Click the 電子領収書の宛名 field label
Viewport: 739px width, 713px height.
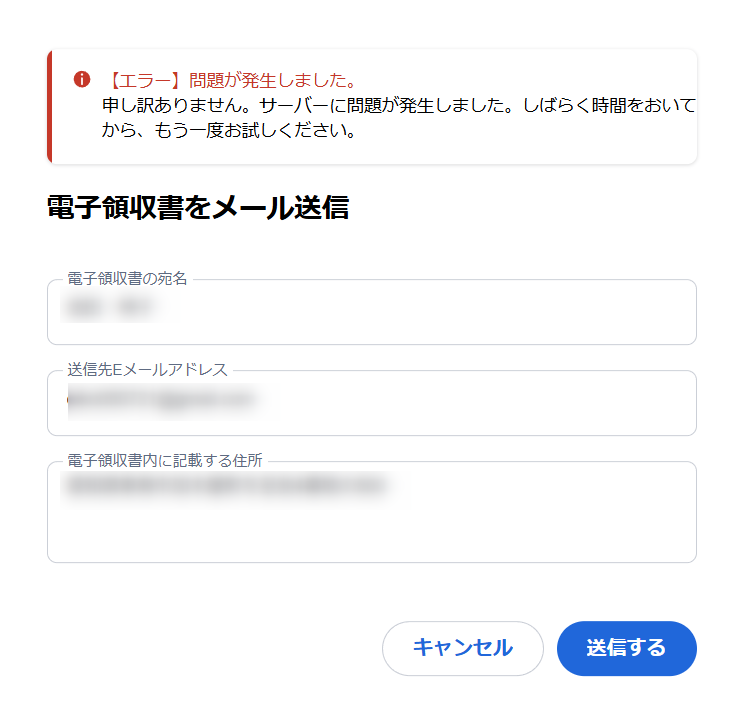click(127, 279)
